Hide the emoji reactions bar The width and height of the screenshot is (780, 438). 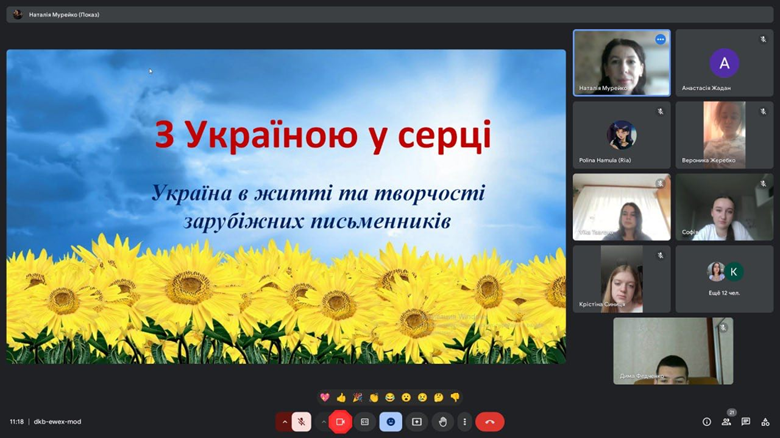(390, 422)
